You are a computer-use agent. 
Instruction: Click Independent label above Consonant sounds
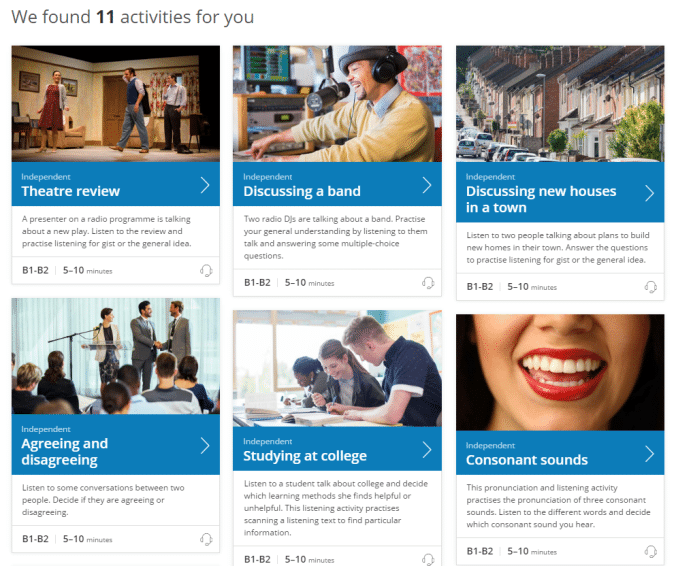coord(490,445)
